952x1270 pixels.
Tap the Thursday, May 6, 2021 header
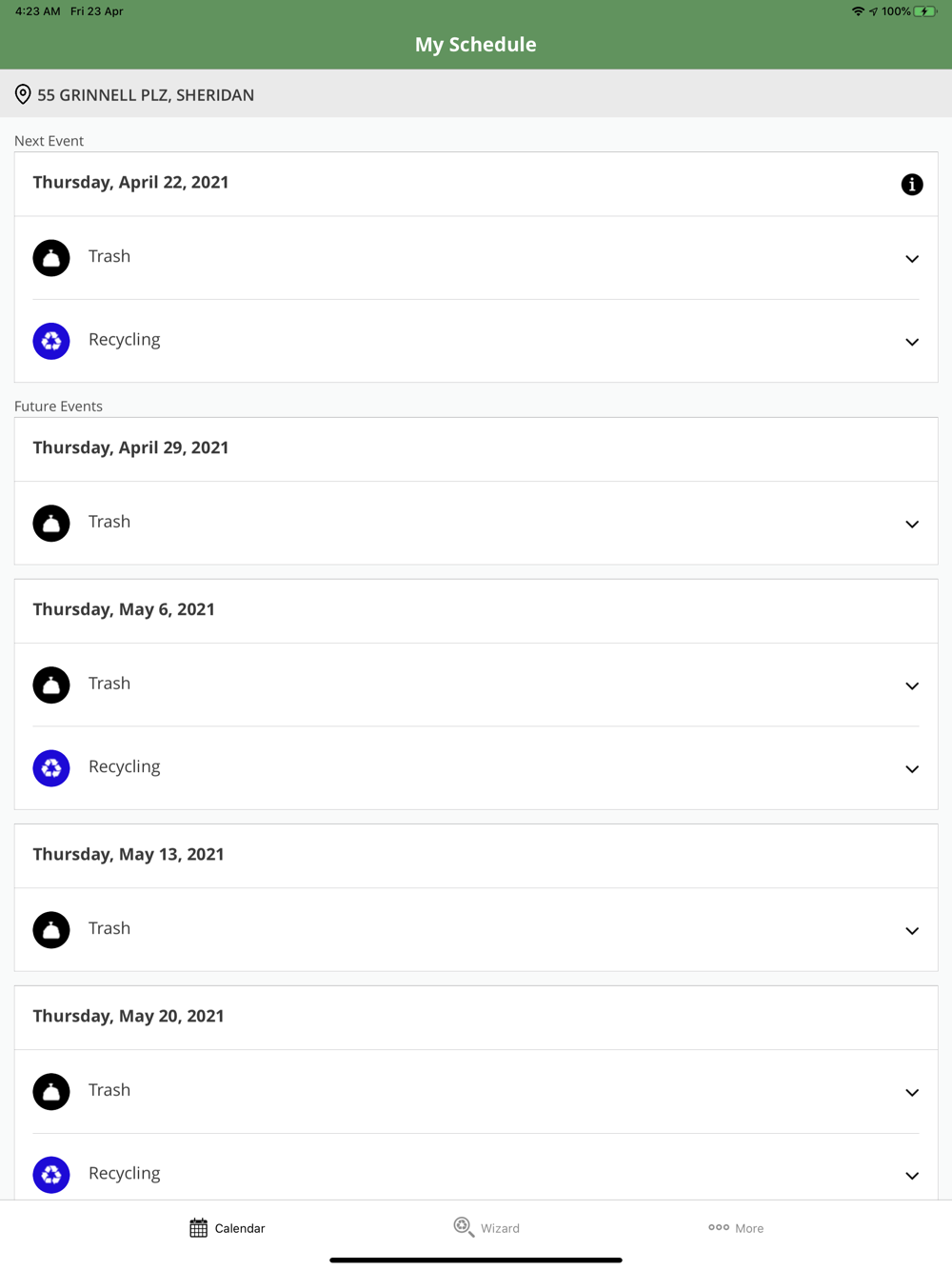[x=124, y=609]
